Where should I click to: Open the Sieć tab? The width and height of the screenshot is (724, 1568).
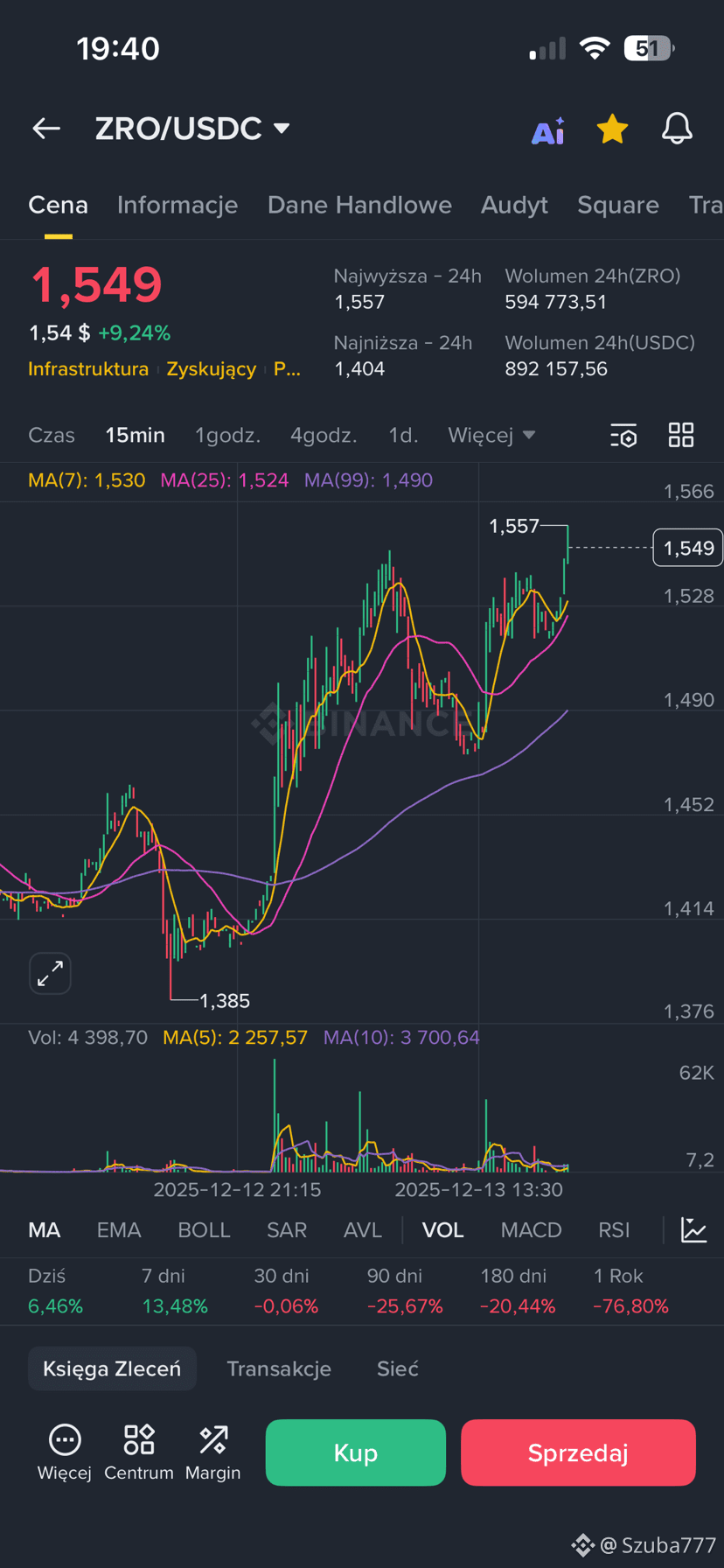tap(398, 1368)
